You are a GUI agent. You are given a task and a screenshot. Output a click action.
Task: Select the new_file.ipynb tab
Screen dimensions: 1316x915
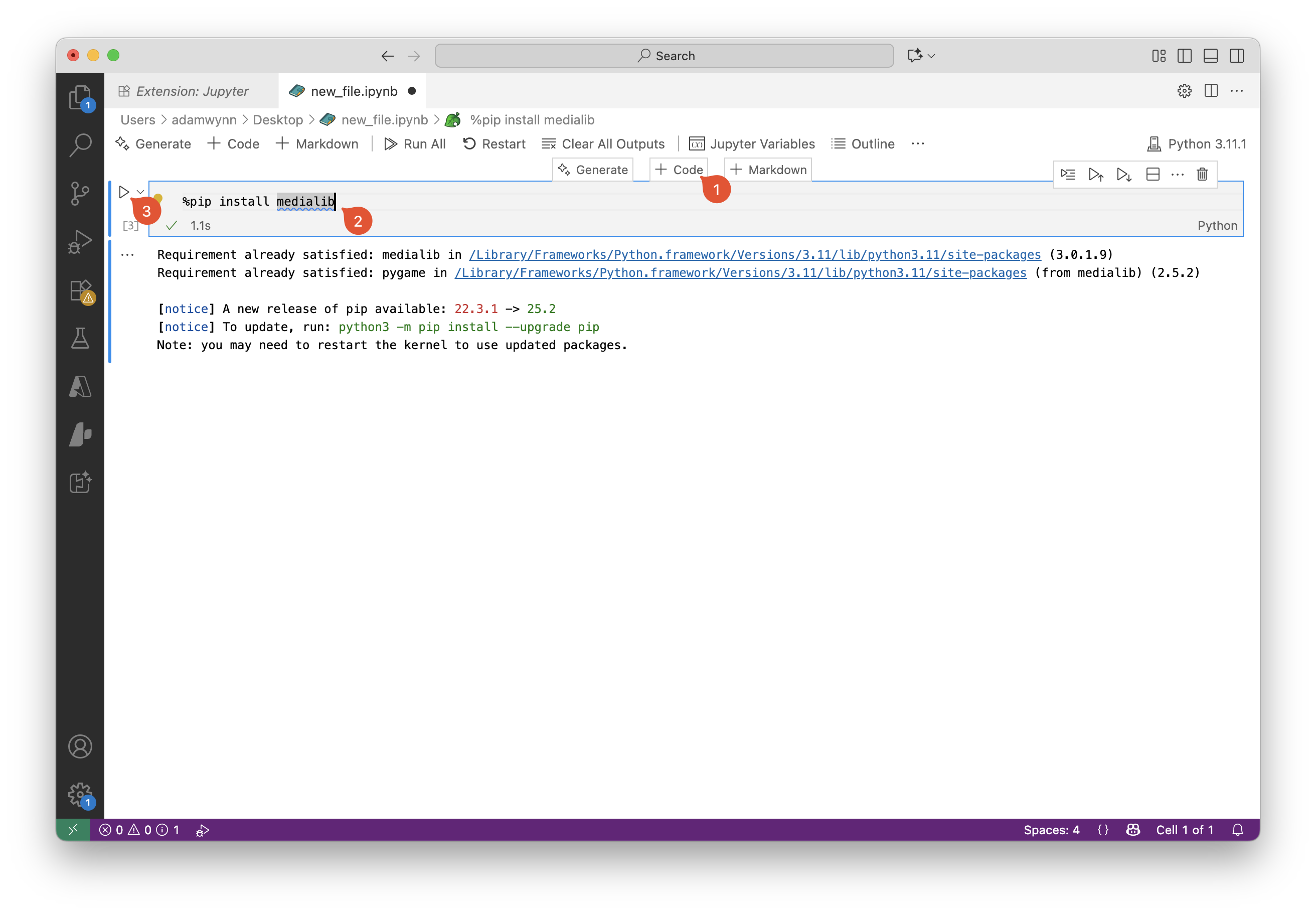click(x=353, y=91)
